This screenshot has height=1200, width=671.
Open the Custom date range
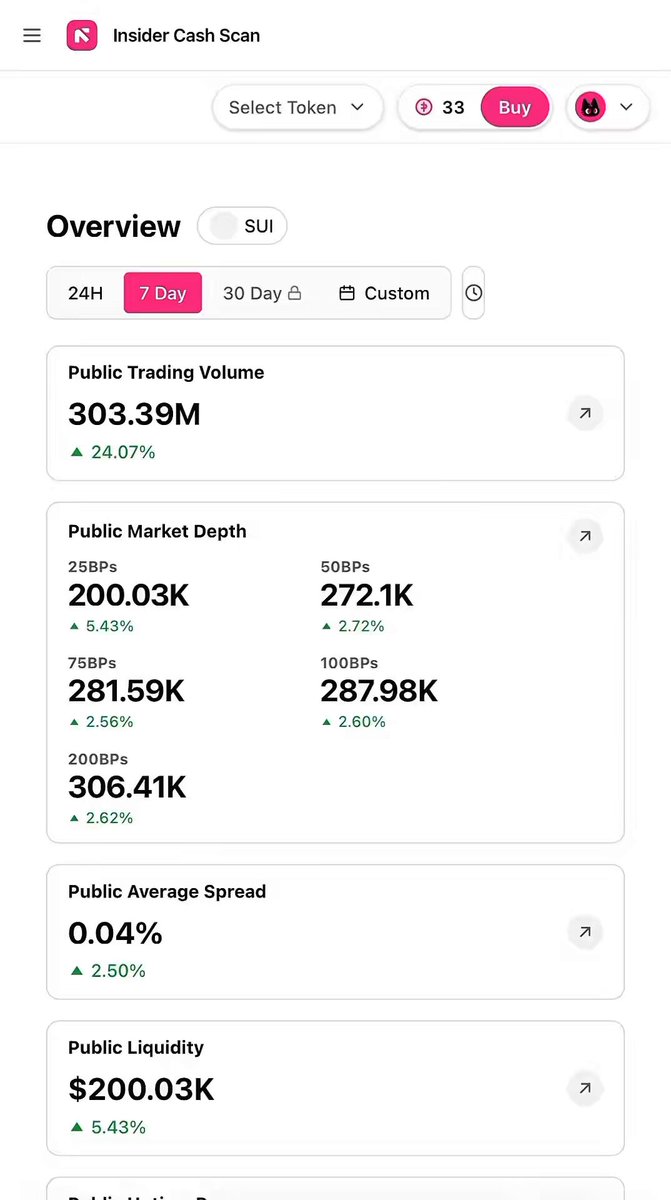[384, 293]
